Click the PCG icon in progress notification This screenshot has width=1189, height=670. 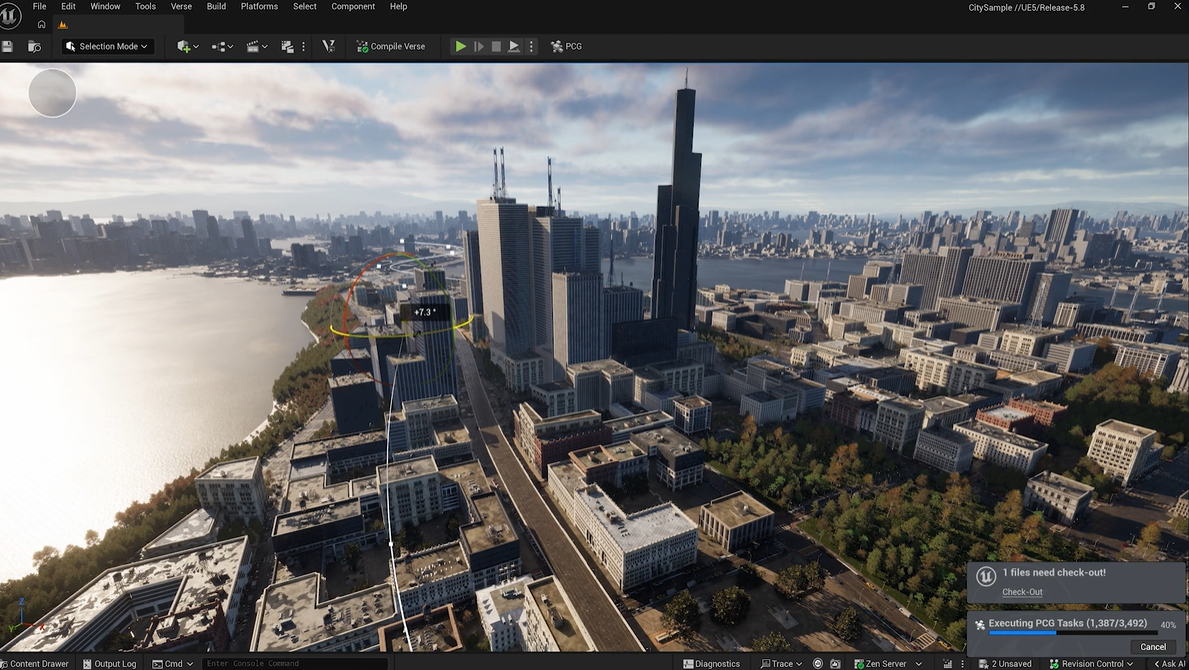(x=980, y=625)
